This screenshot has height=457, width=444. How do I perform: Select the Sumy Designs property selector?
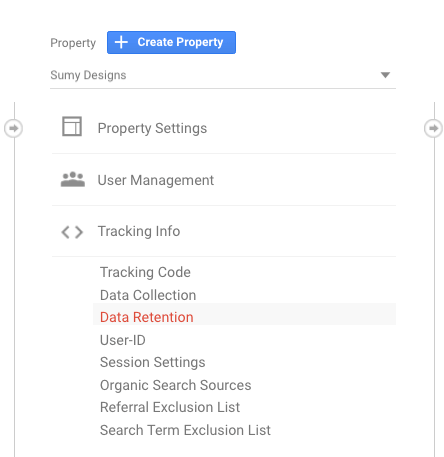(x=223, y=75)
